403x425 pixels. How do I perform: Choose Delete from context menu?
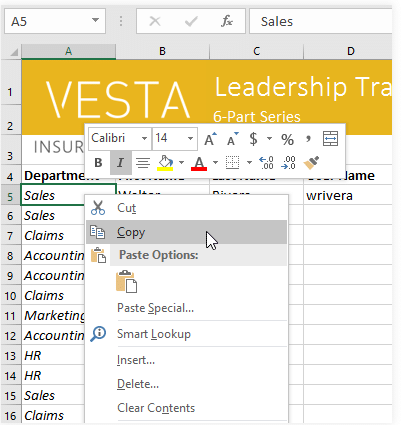tap(138, 384)
